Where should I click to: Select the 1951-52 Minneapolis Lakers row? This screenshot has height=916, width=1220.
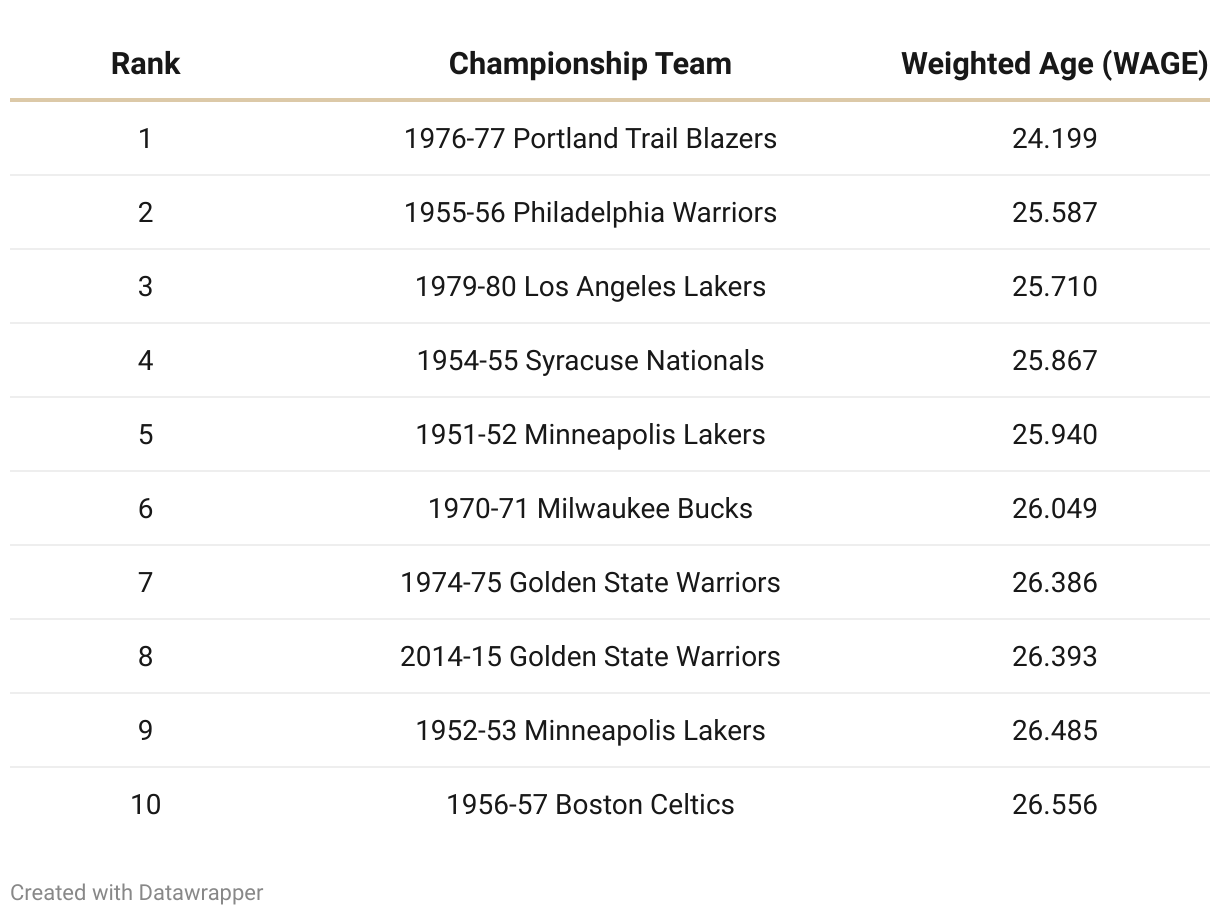(x=590, y=434)
